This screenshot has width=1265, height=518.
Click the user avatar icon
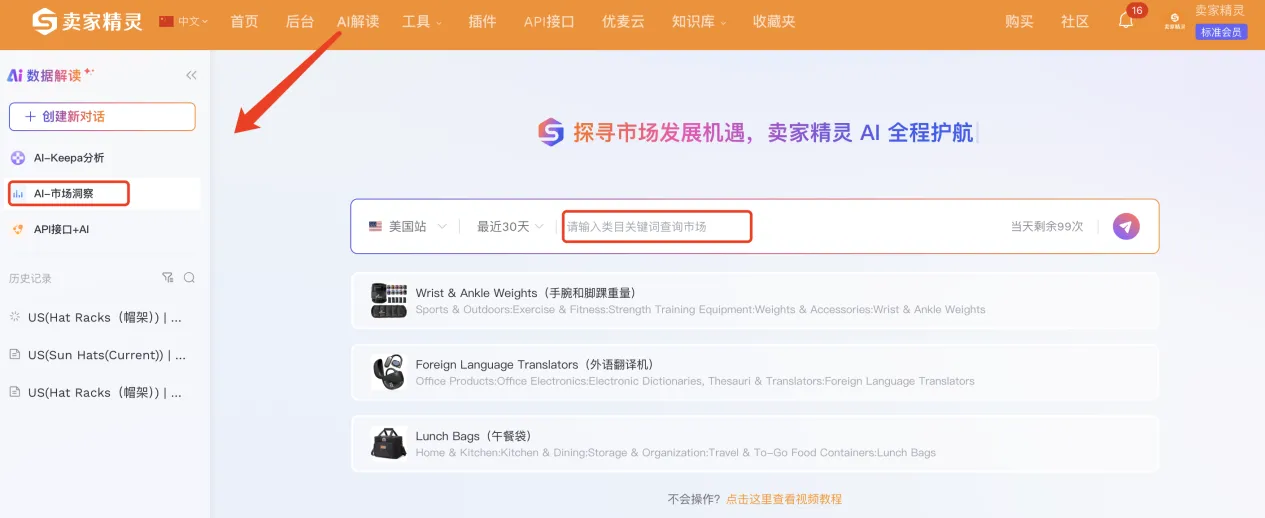[1174, 22]
